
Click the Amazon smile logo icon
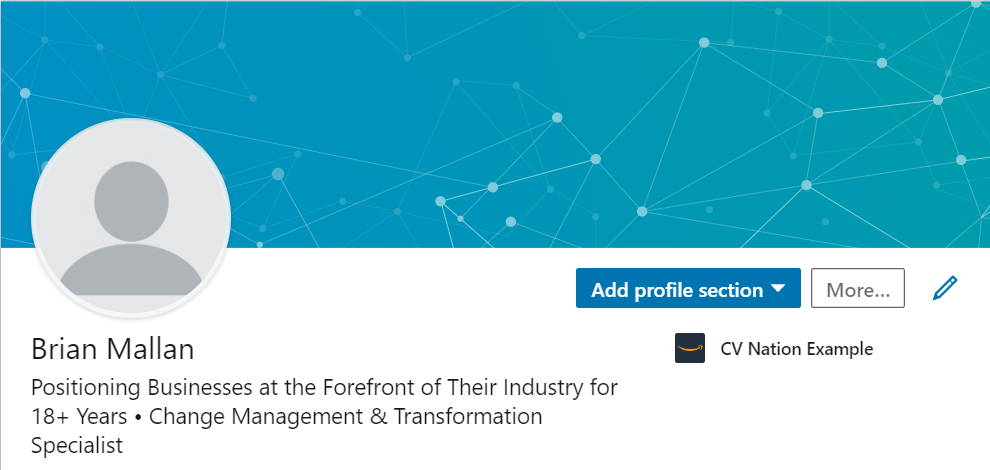click(690, 349)
